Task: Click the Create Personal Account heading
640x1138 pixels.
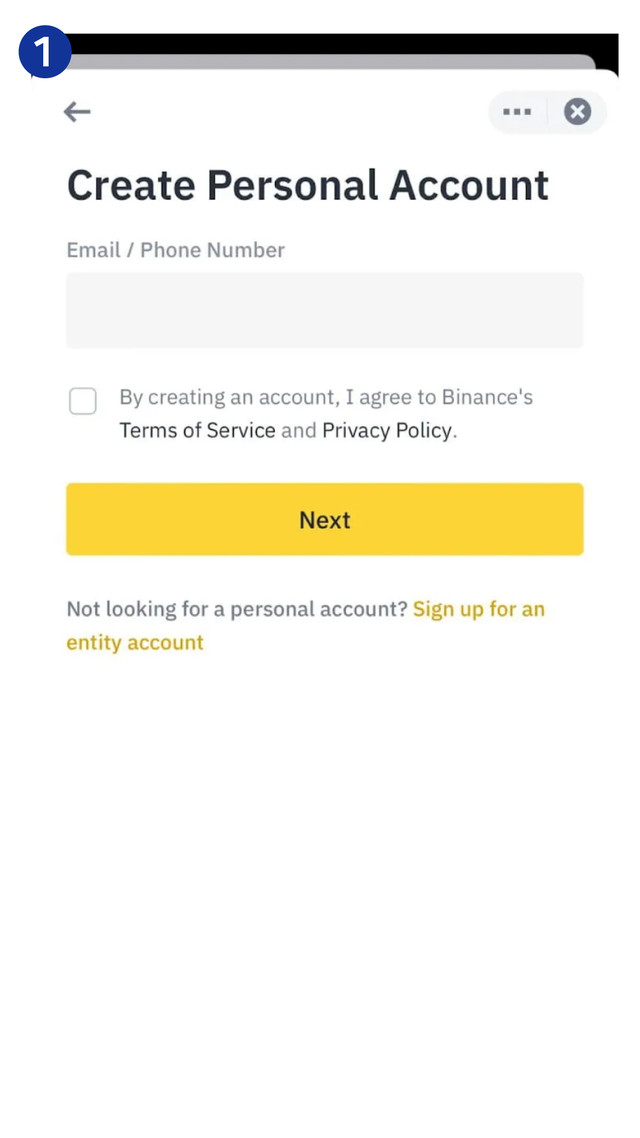Action: (x=308, y=186)
